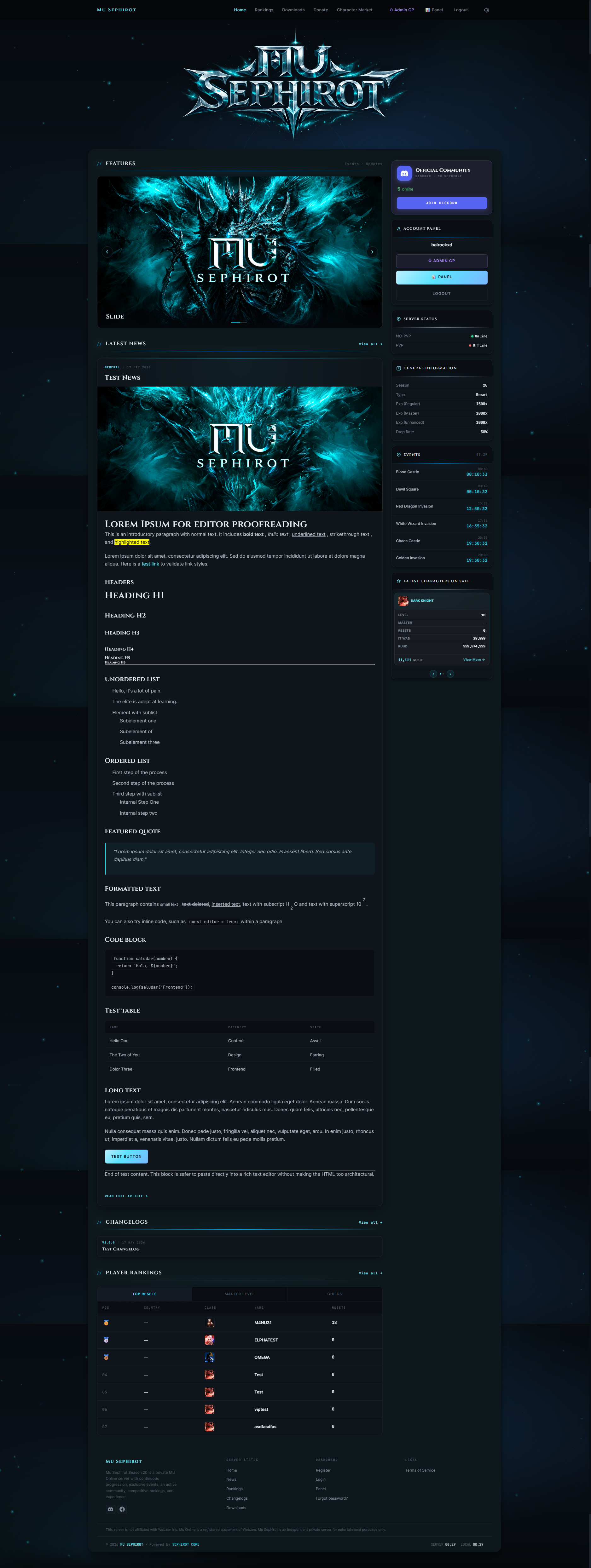Open the language globe icon in header
This screenshot has height=1568, width=591.
click(x=486, y=10)
